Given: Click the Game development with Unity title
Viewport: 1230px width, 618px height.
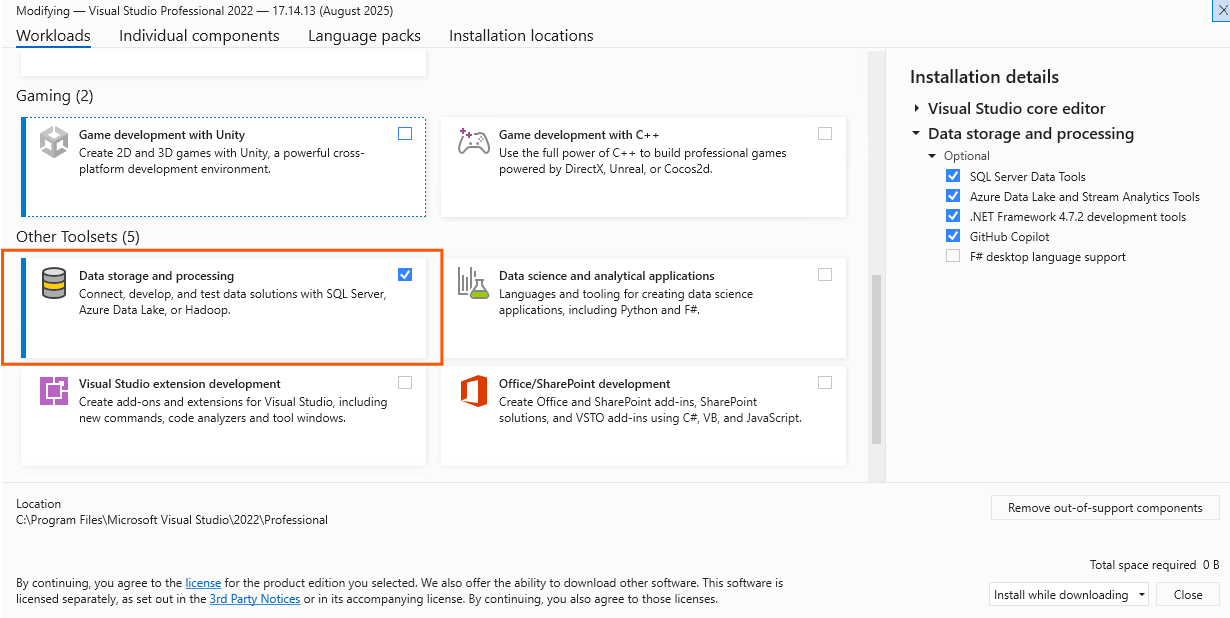Looking at the screenshot, I should (x=162, y=135).
